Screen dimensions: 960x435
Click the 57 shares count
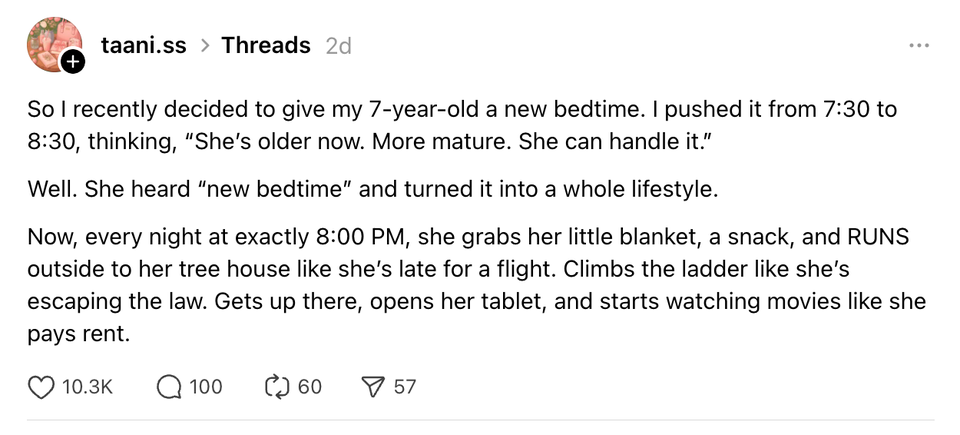pos(404,386)
